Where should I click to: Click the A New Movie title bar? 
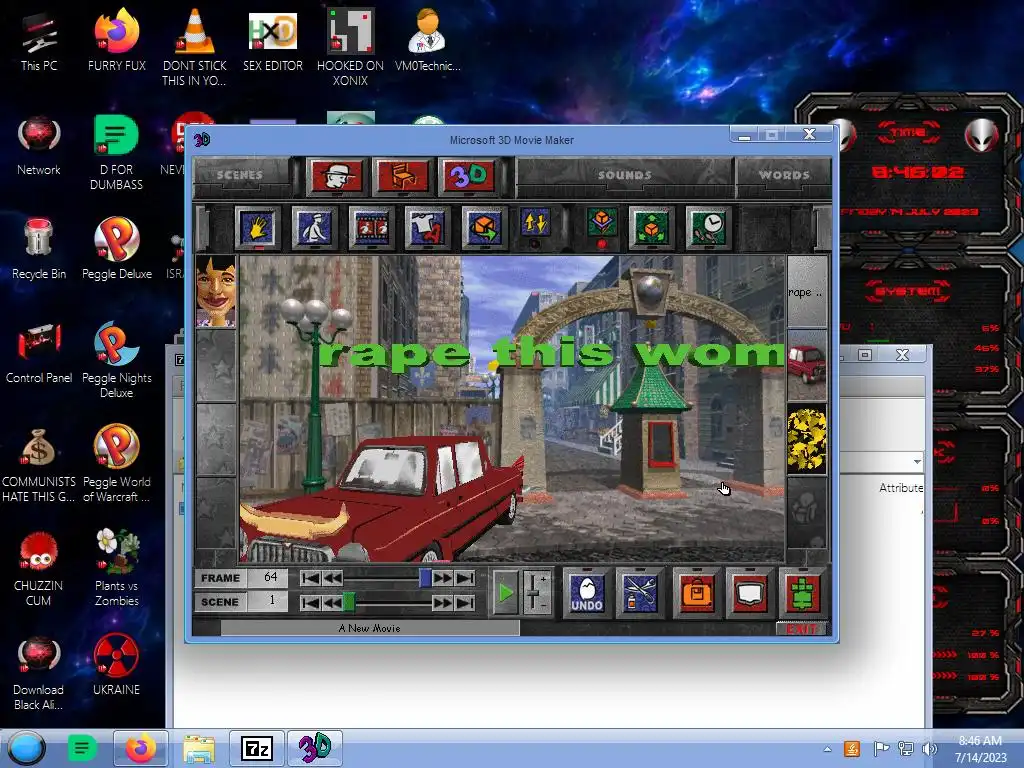[370, 628]
